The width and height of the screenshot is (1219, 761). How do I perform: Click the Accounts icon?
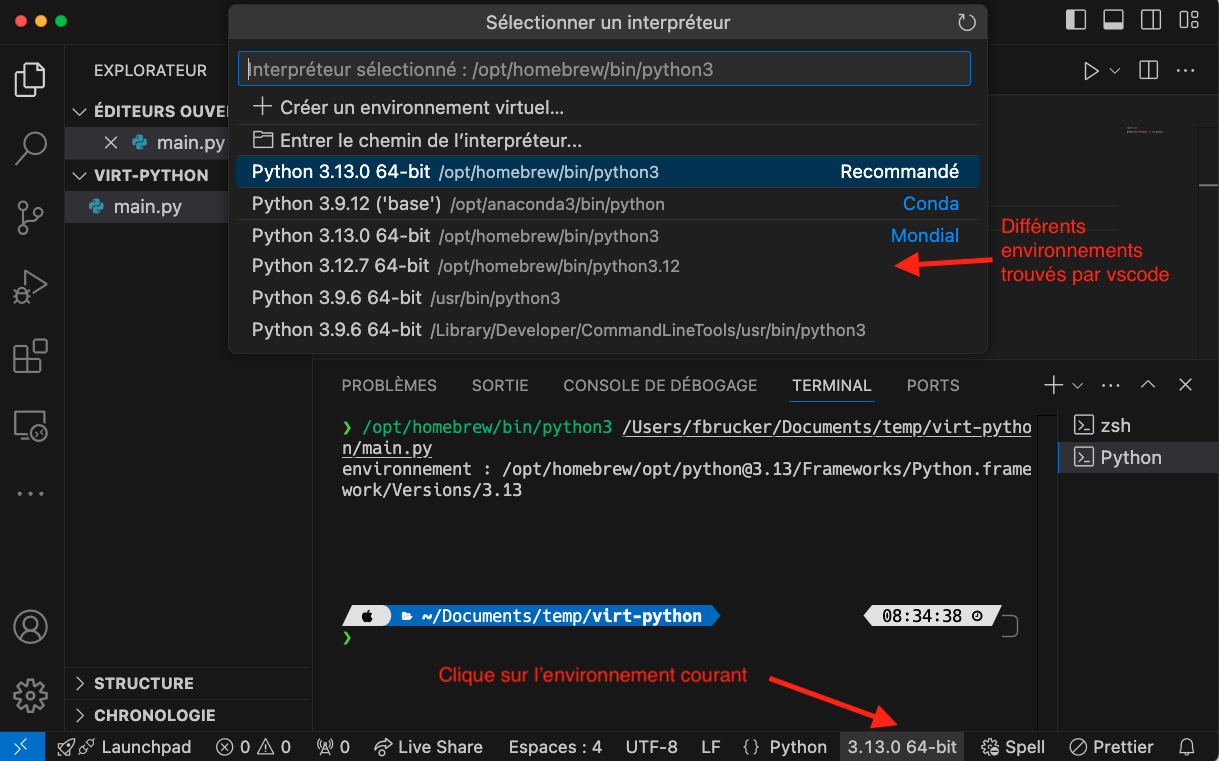pyautogui.click(x=30, y=627)
